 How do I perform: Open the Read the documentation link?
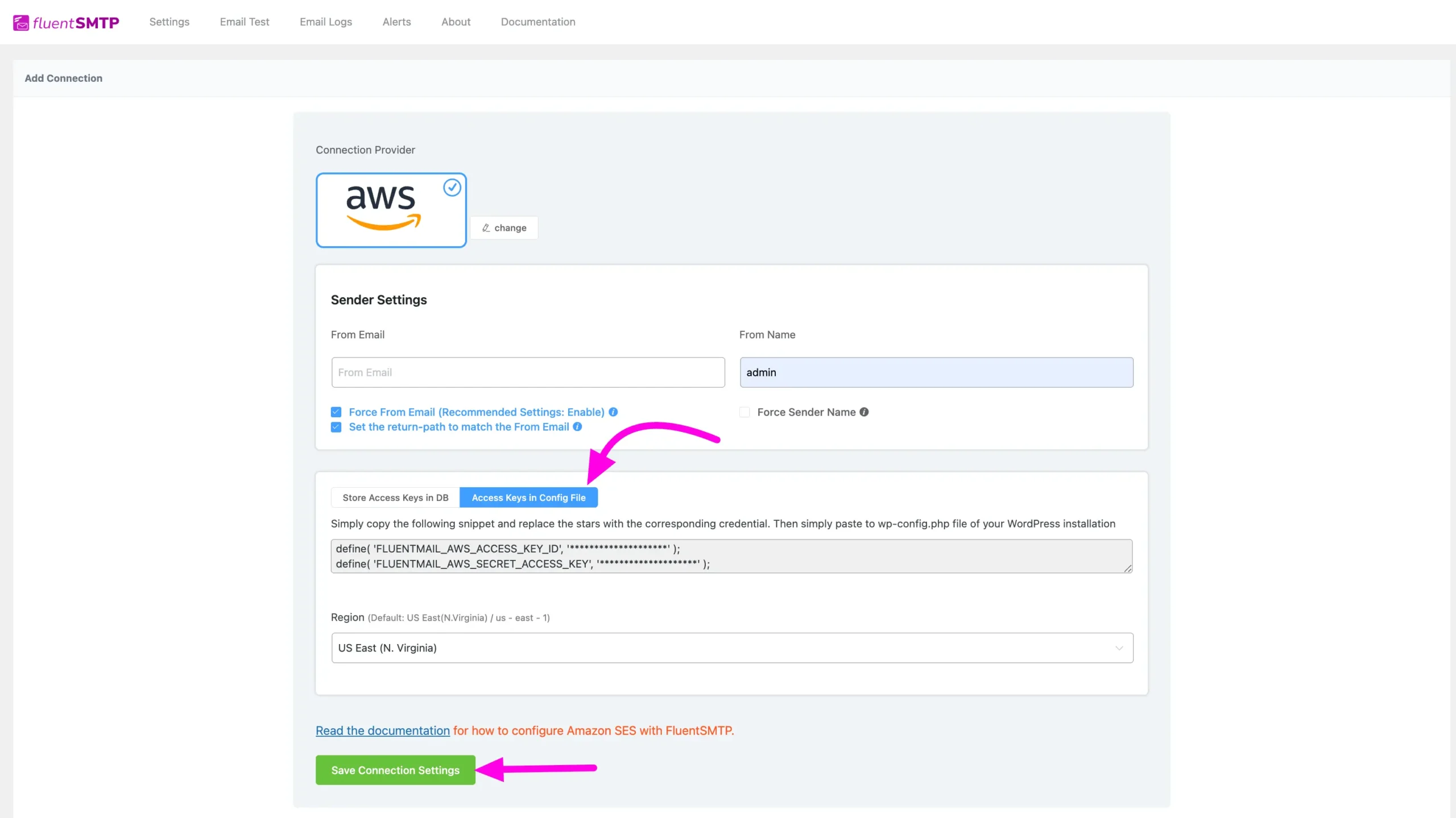click(x=383, y=730)
